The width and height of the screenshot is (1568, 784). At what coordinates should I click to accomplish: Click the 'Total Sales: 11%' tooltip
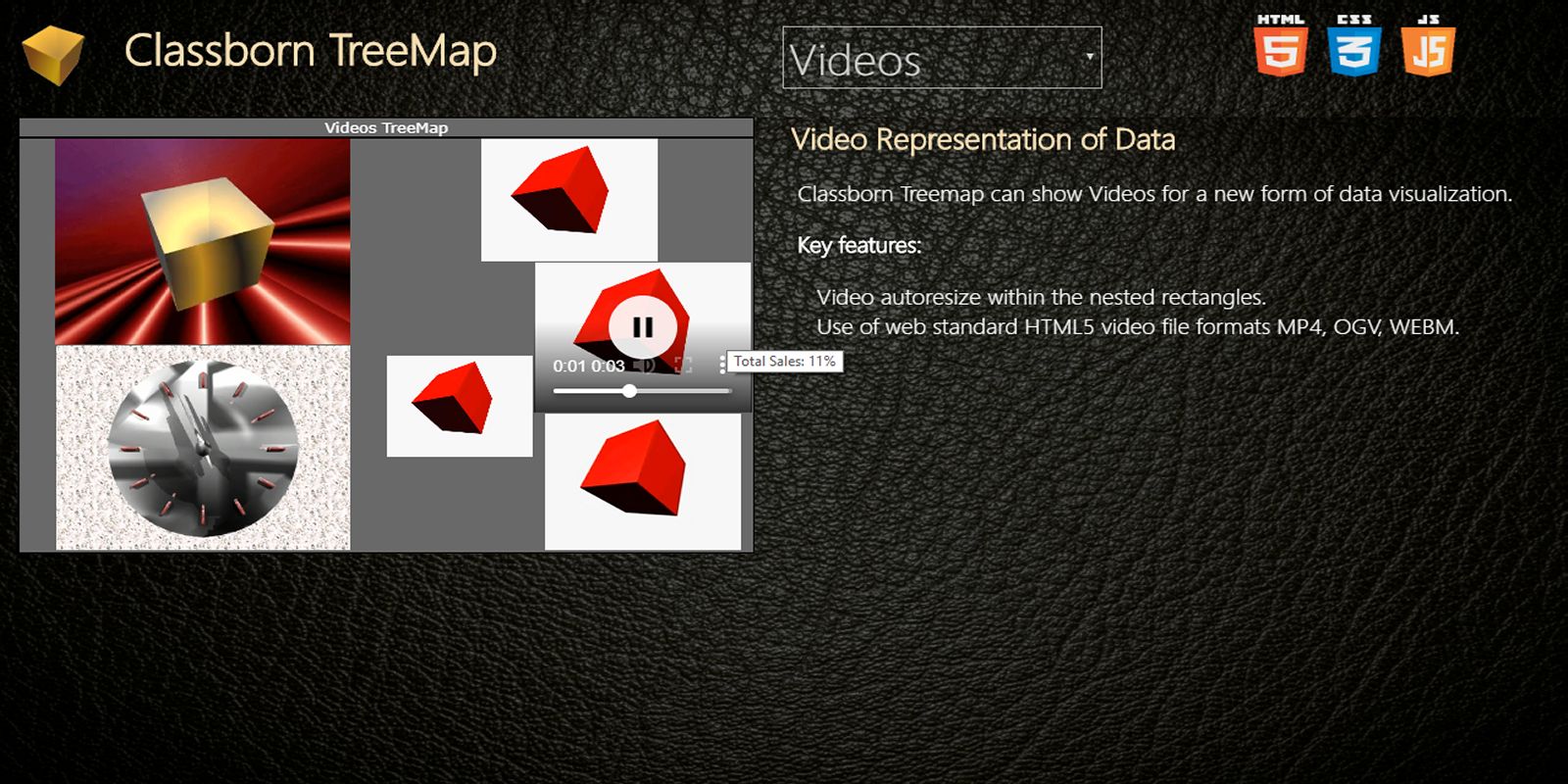(x=785, y=362)
